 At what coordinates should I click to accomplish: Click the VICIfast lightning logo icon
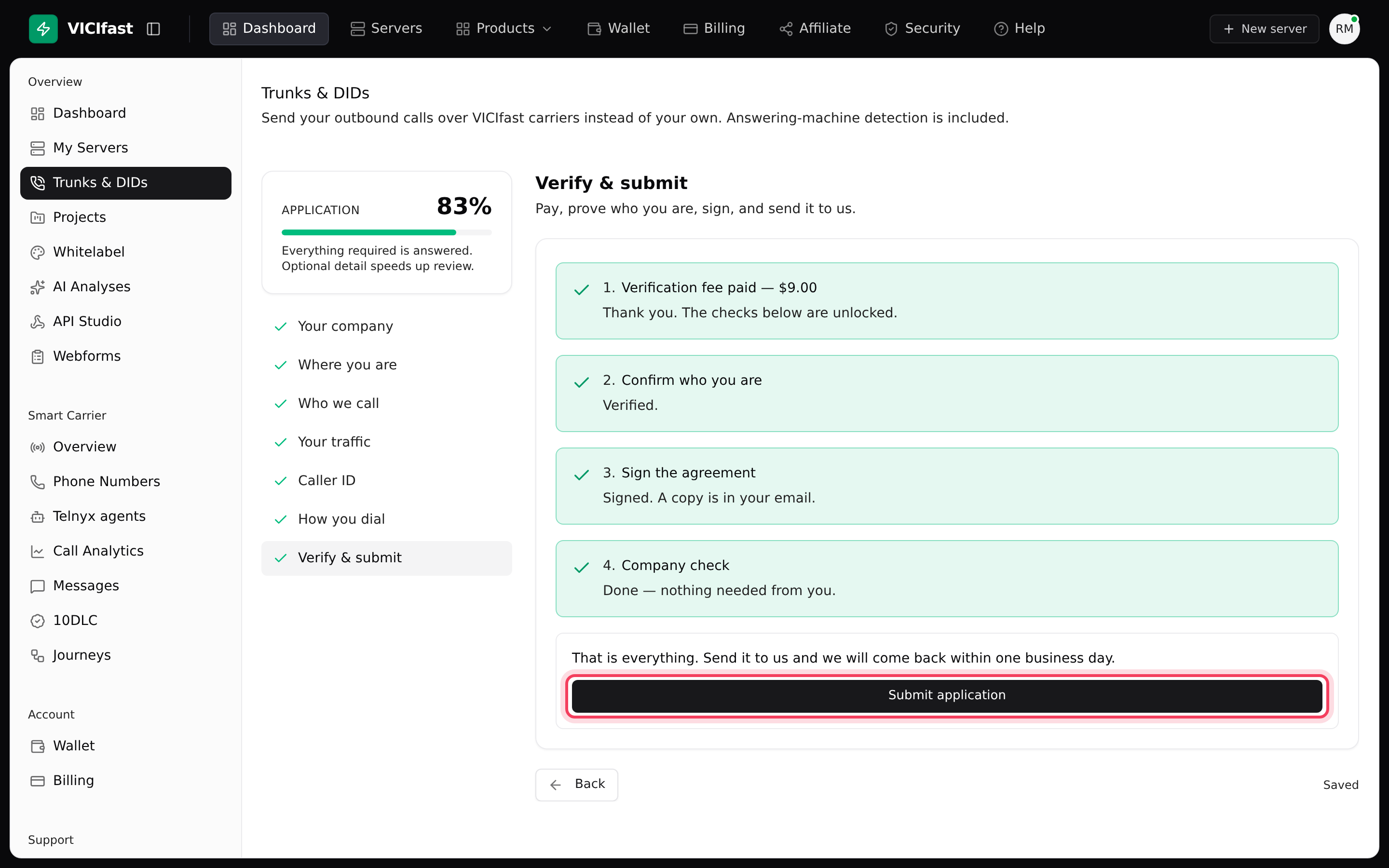(43, 29)
